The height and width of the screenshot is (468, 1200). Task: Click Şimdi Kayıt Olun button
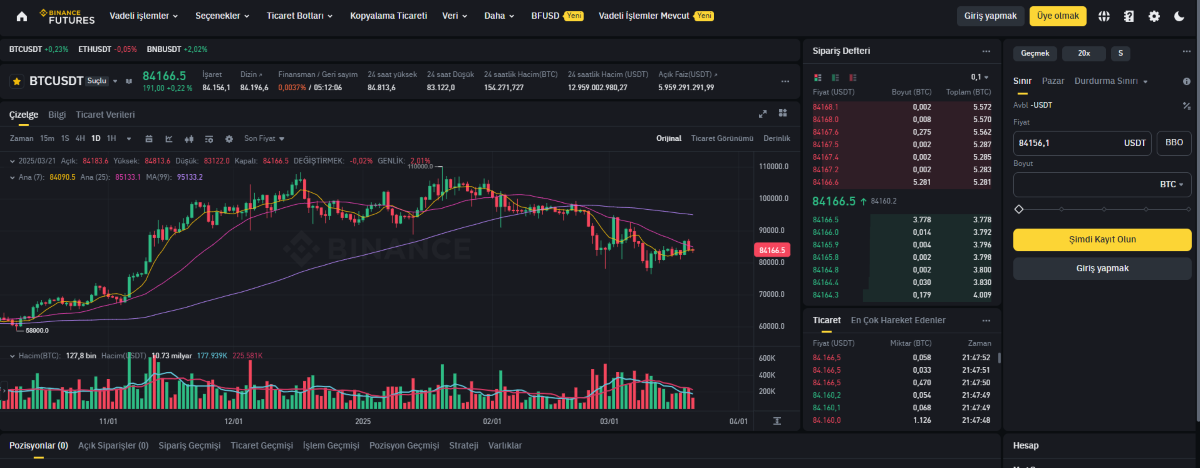(x=1102, y=240)
